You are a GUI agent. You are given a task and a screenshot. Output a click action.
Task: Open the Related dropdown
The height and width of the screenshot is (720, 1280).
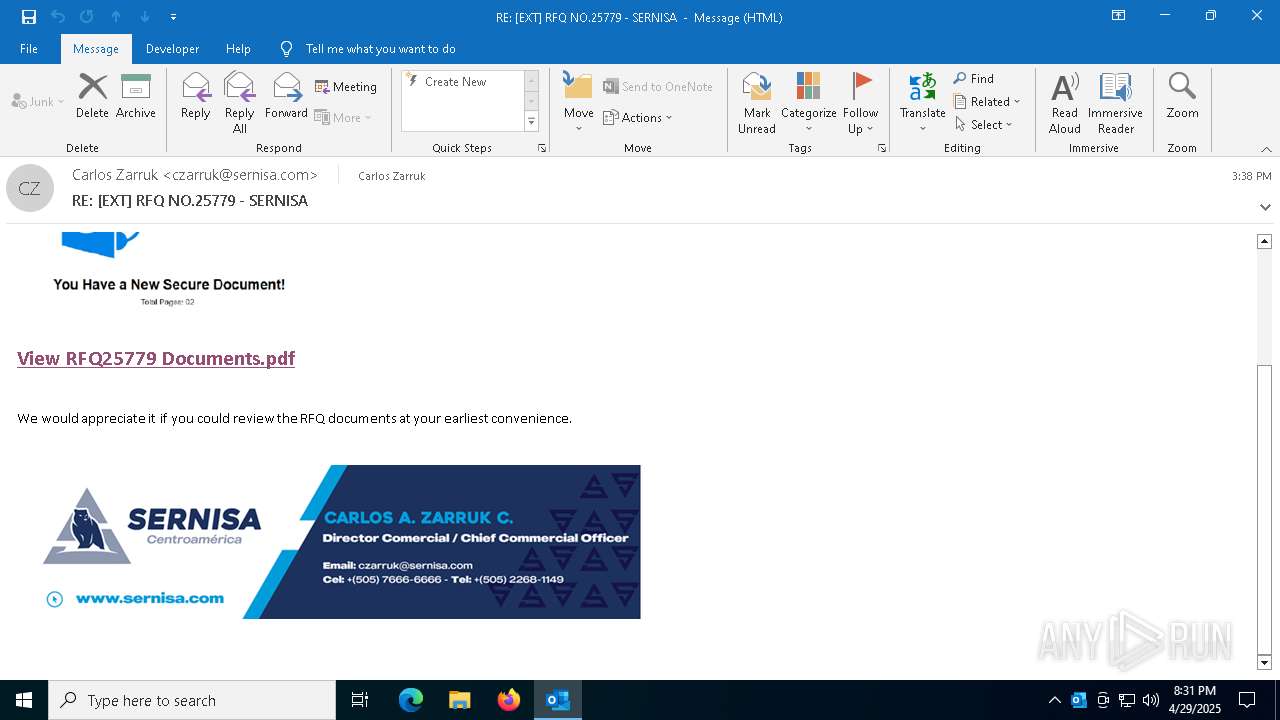coord(987,101)
